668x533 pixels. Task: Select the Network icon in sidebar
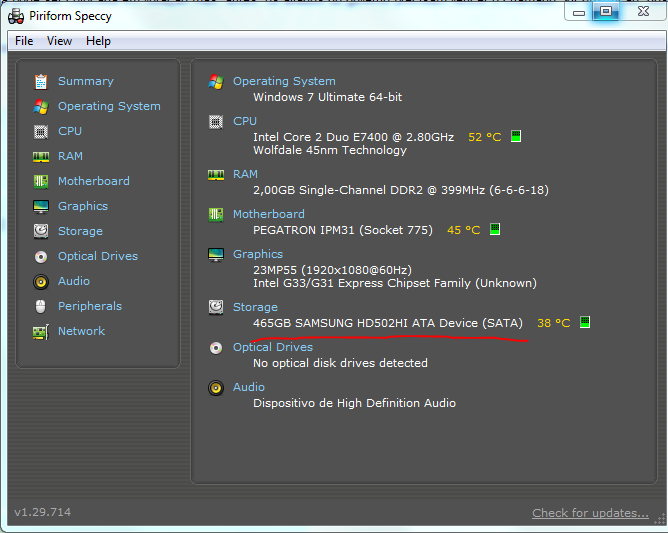coord(41,331)
